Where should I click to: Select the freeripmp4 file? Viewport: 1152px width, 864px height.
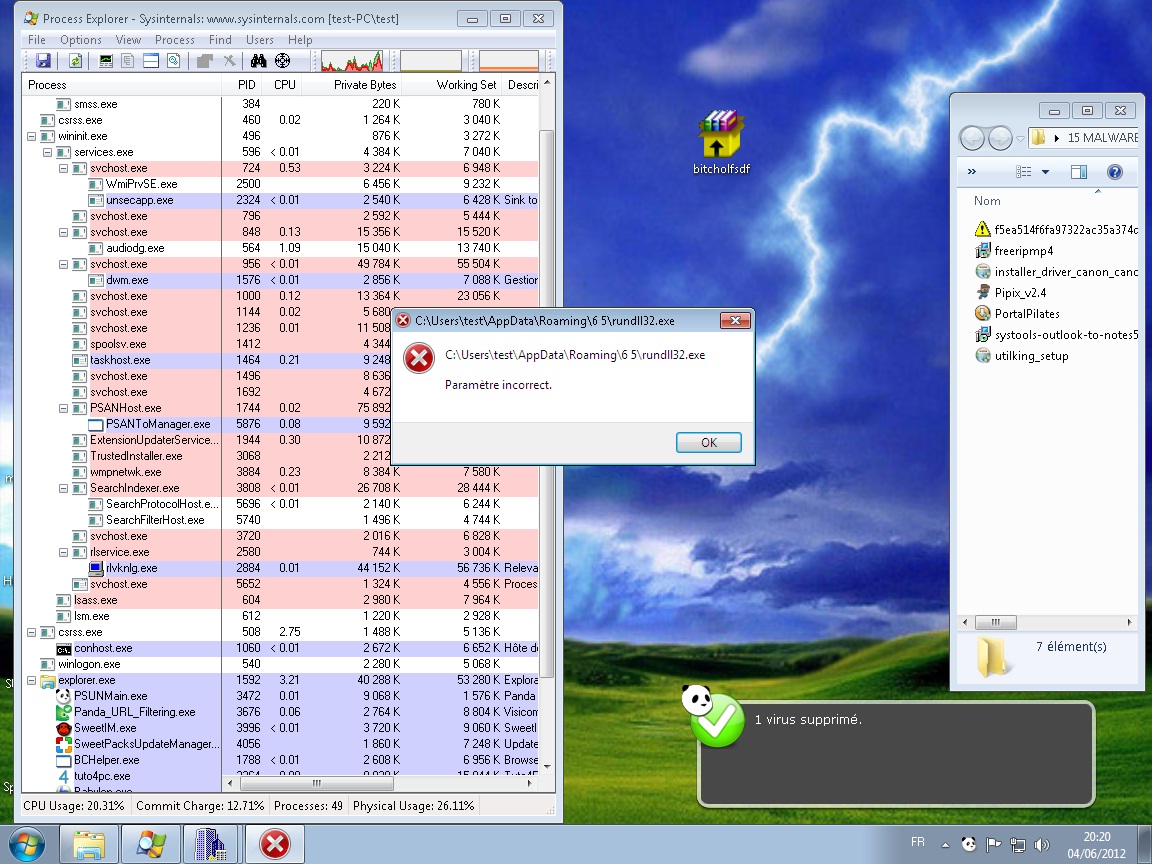(1015, 251)
